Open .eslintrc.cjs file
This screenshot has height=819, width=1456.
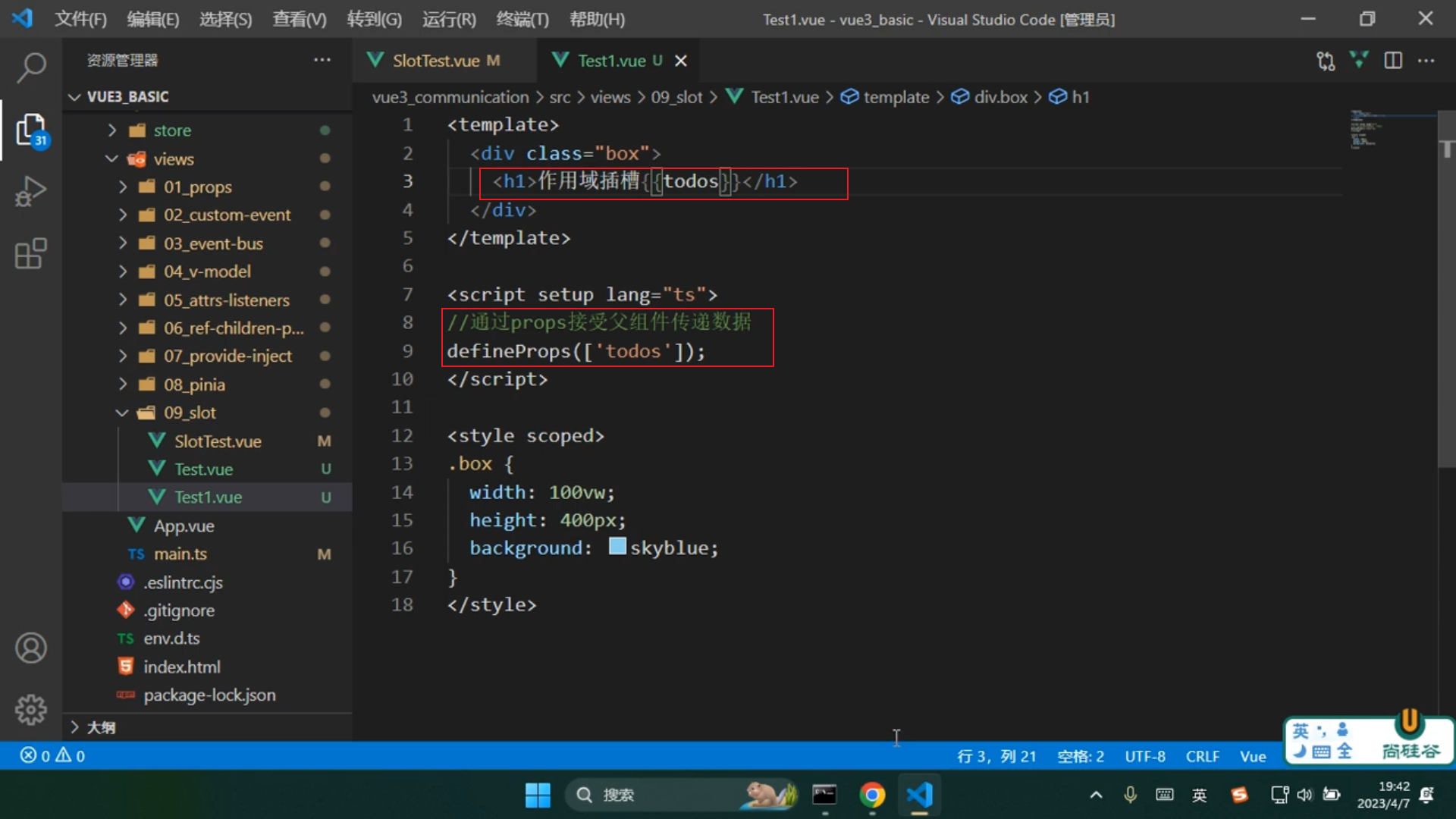click(x=206, y=582)
